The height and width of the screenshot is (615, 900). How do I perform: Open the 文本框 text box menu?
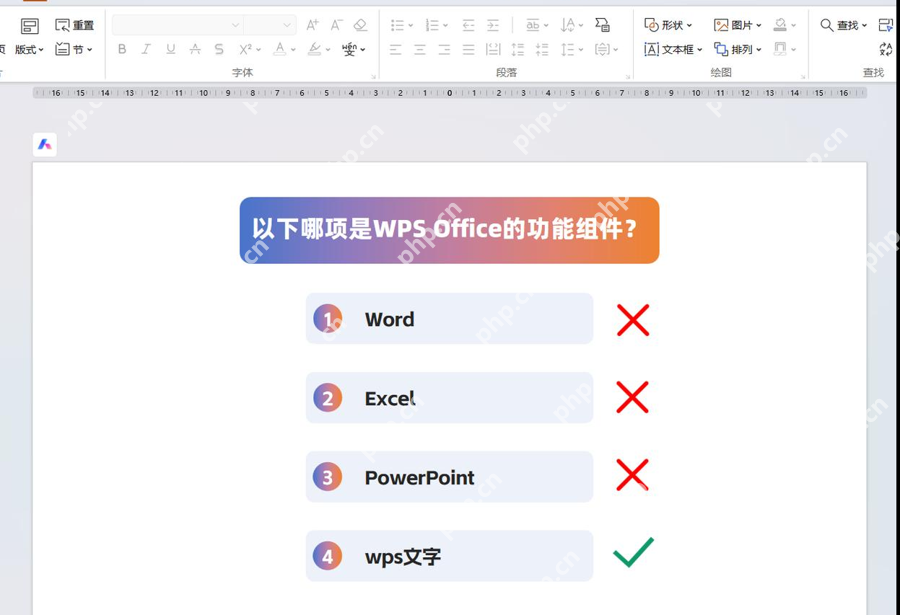pos(673,49)
